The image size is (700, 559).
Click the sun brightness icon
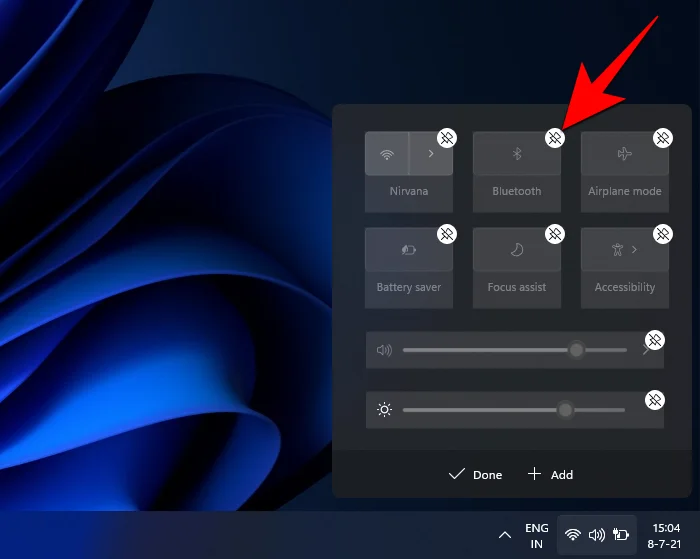(384, 409)
